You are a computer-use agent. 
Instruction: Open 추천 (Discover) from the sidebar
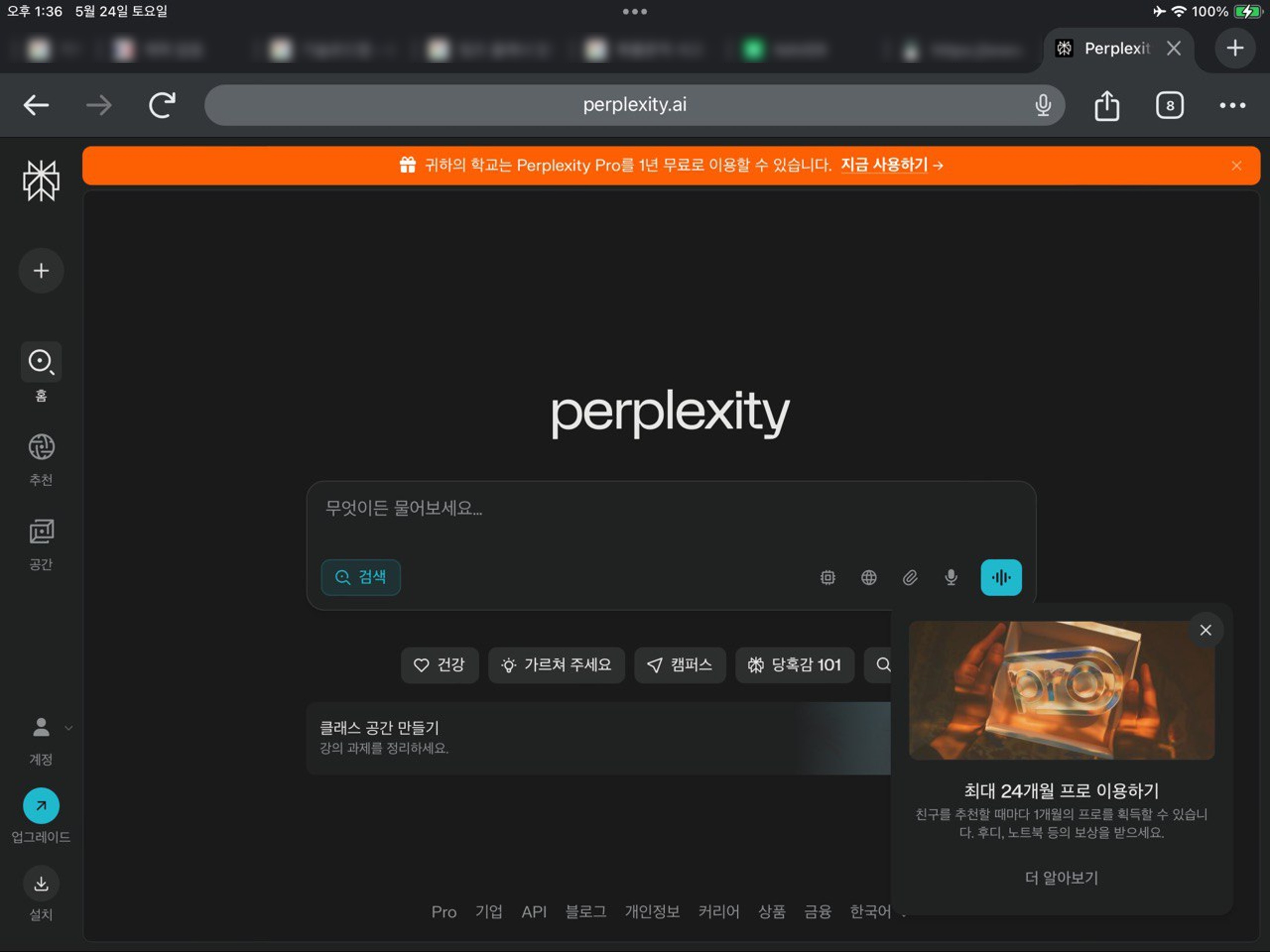point(41,447)
